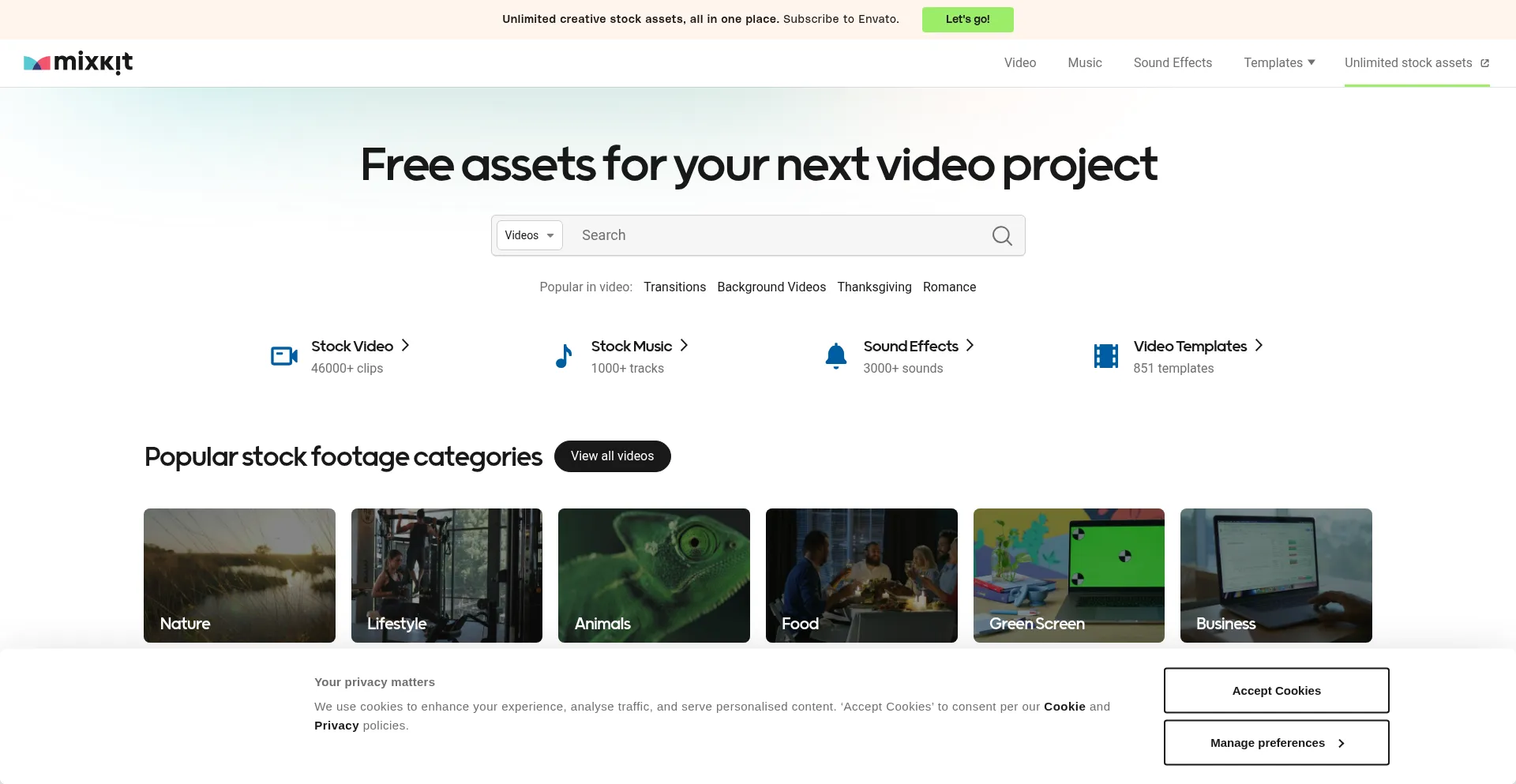Viewport: 1516px width, 784px height.
Task: Open the Video nav menu item
Action: coord(1020,62)
